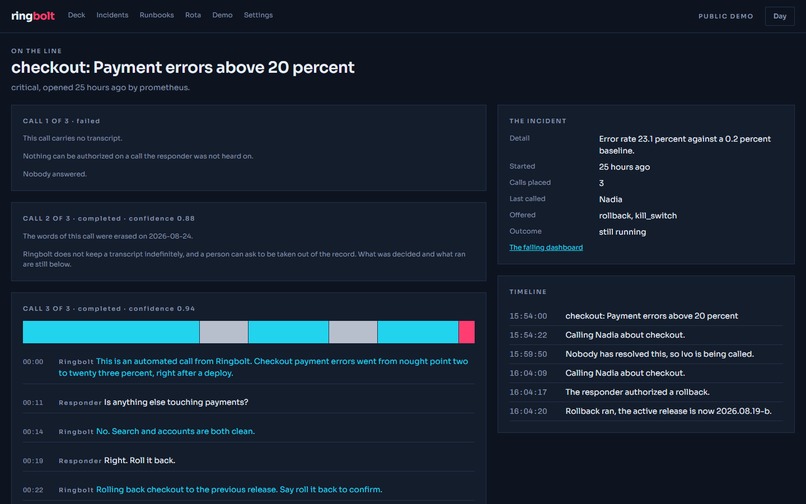This screenshot has height=504, width=806.
Task: Click the transcript line at 00:00
Action: [x=249, y=367]
